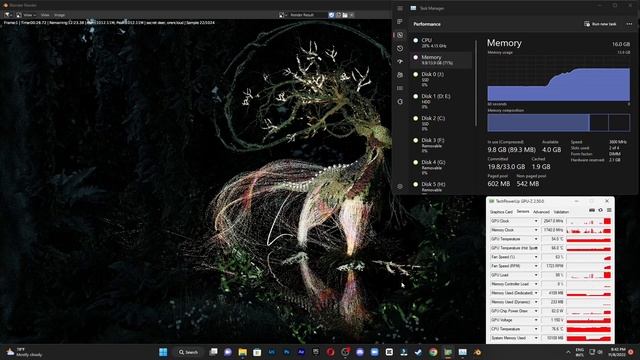Screen dimensions: 640x360
Task: Open Google Chrome from taskbar
Action: pos(433,352)
